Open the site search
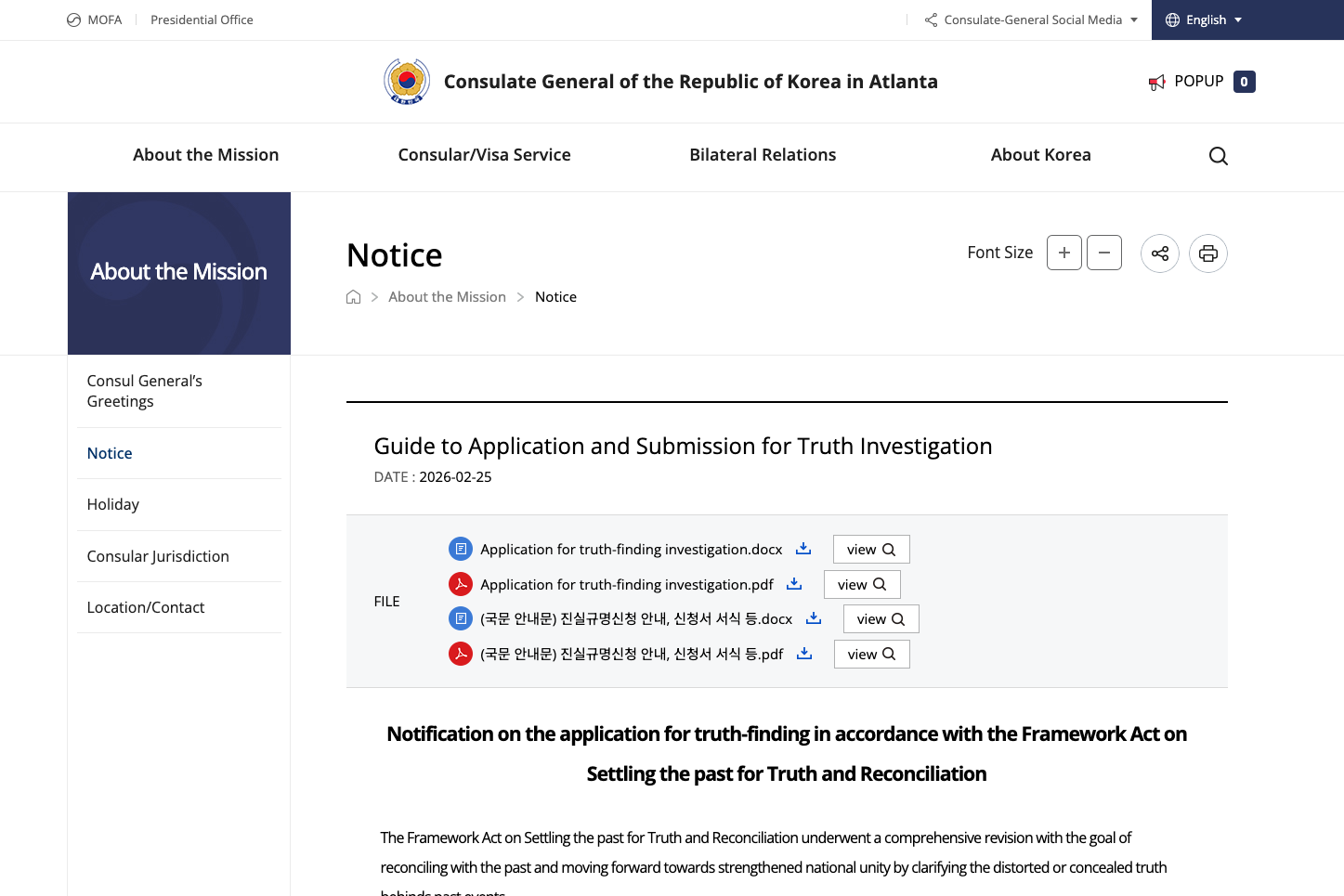Viewport: 1344px width, 896px height. coord(1217,155)
